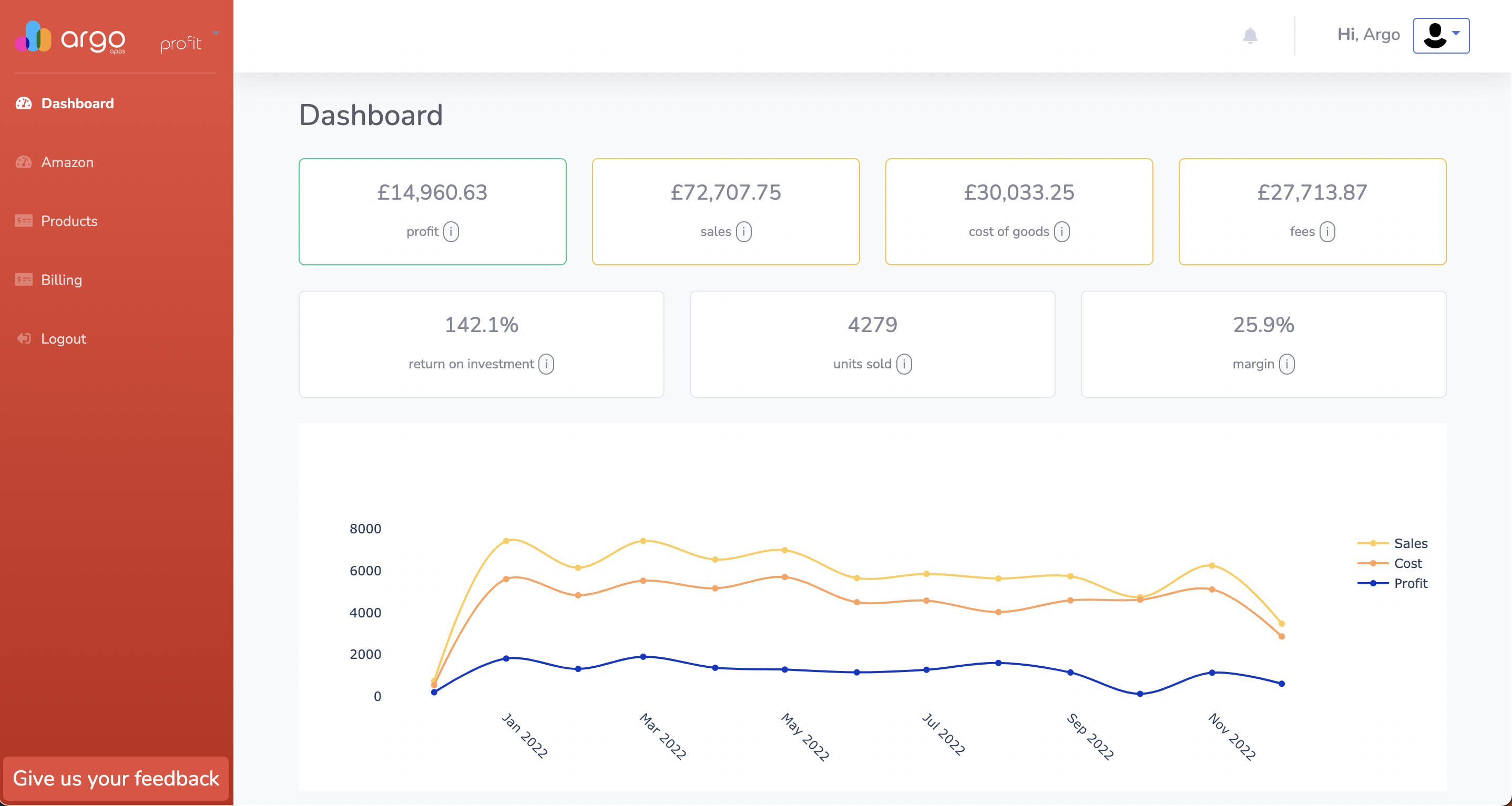Open cost of goods info icon

click(x=1061, y=232)
